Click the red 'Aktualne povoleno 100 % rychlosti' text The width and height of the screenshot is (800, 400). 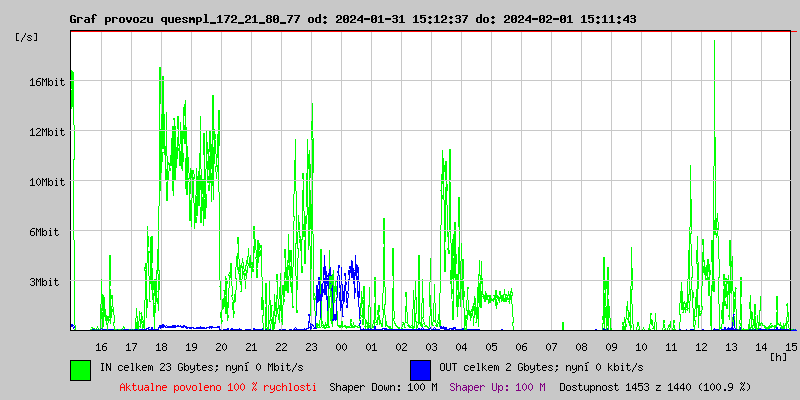coord(217,386)
